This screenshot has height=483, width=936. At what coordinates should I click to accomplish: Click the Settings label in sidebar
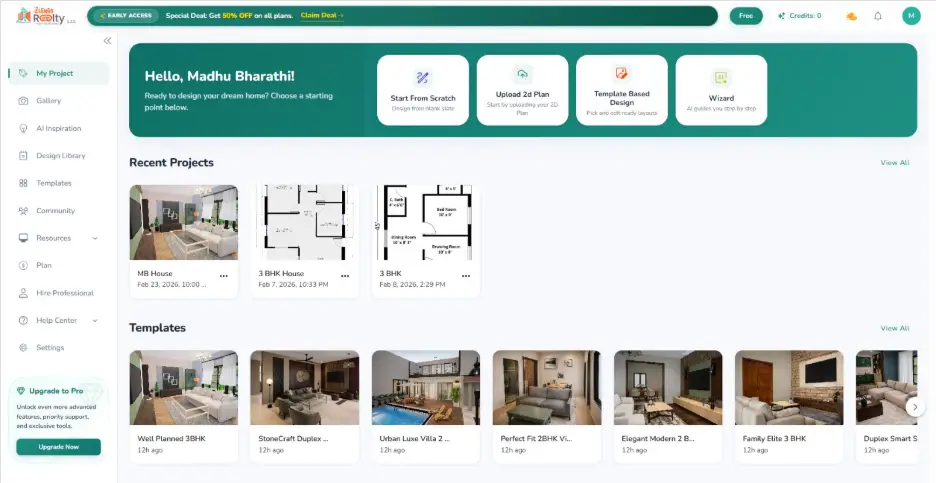tap(50, 347)
